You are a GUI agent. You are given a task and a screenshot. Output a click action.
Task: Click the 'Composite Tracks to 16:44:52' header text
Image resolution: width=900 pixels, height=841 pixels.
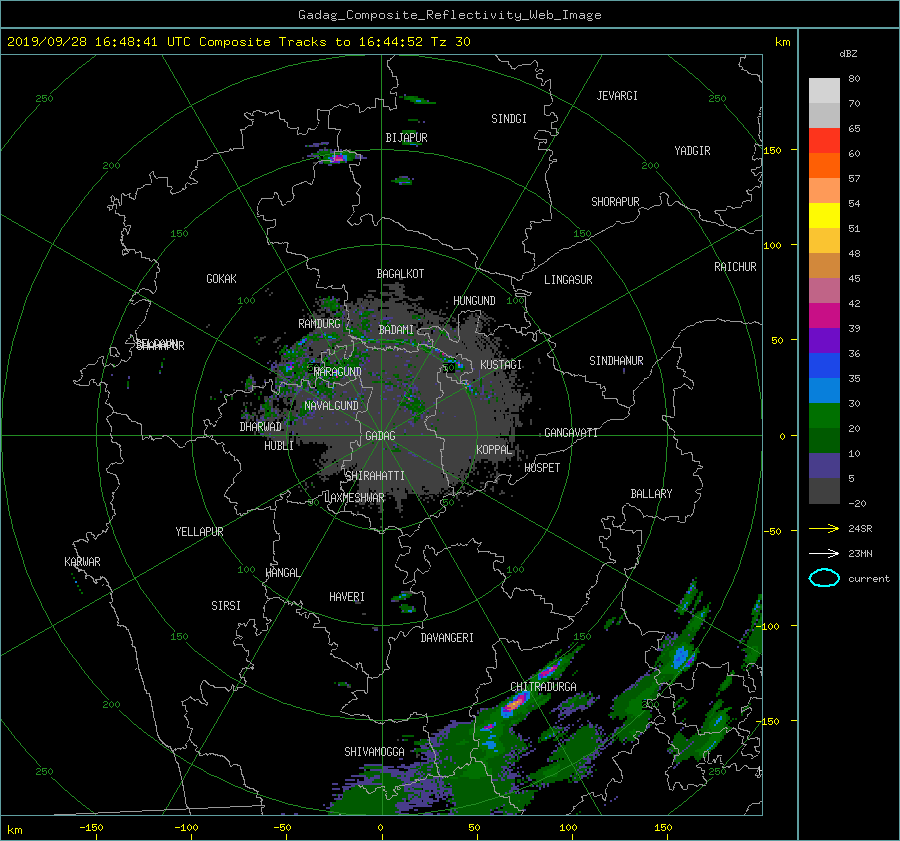click(311, 42)
